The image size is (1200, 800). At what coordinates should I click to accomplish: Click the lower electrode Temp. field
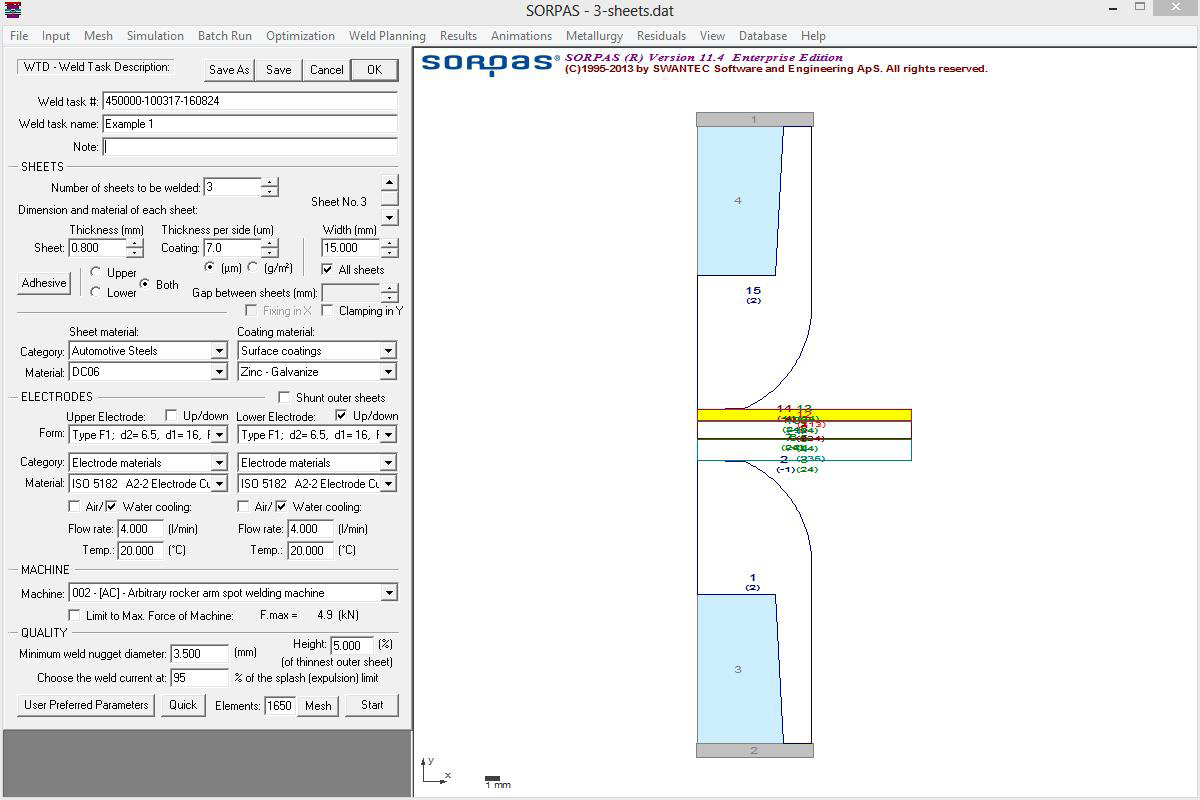coord(310,550)
